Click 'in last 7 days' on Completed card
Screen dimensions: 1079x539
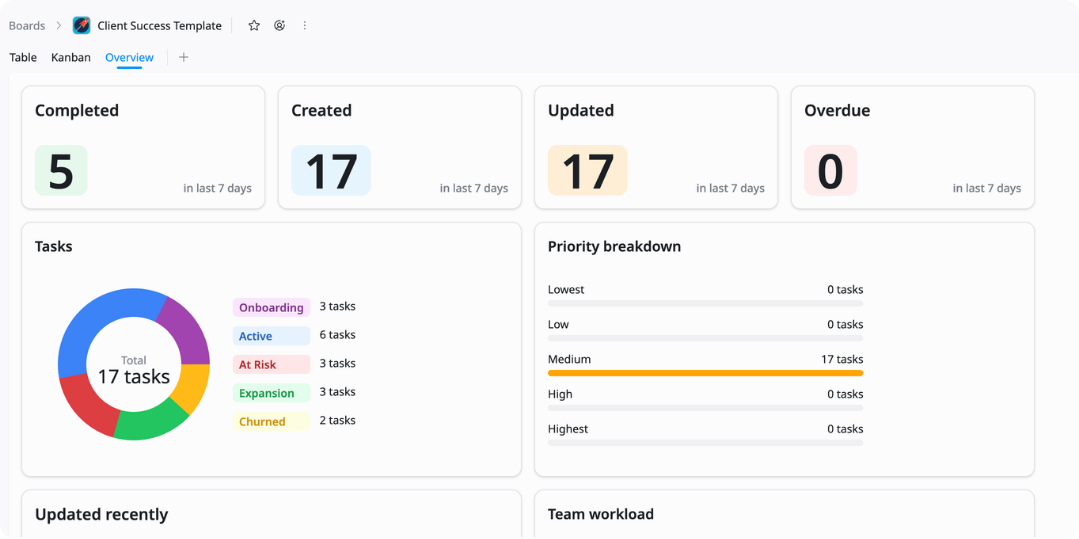217,188
